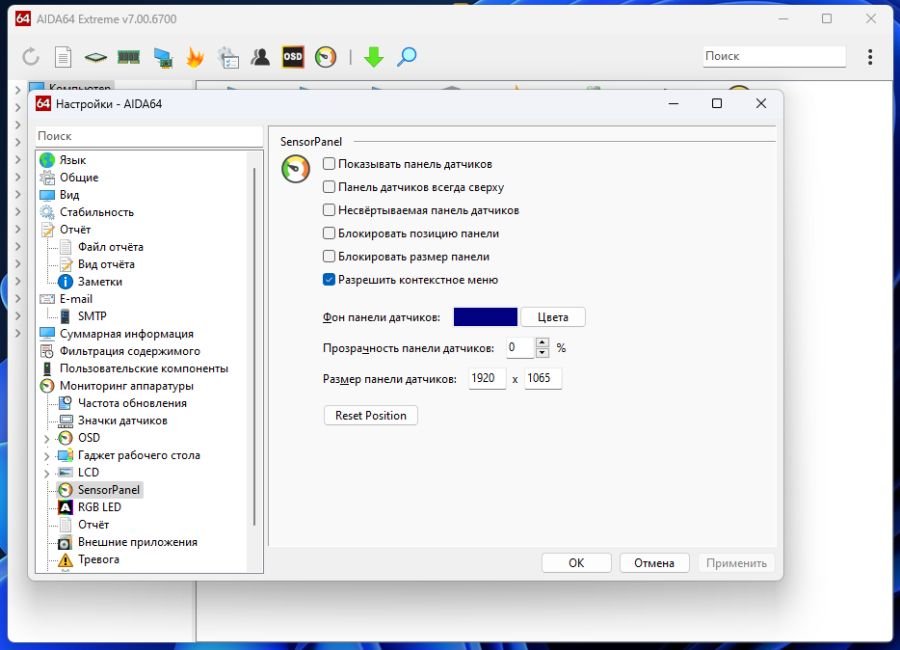
Task: Check Несвёртываемая панель датчиков option
Action: (x=329, y=210)
